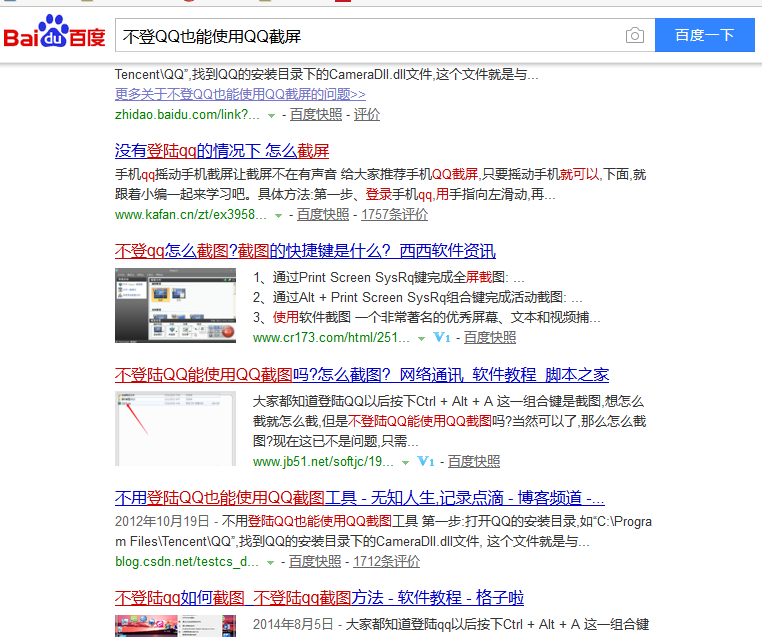The height and width of the screenshot is (637, 762).
Task: Open 百度快照 for blog.csdn.net result
Action: point(315,561)
